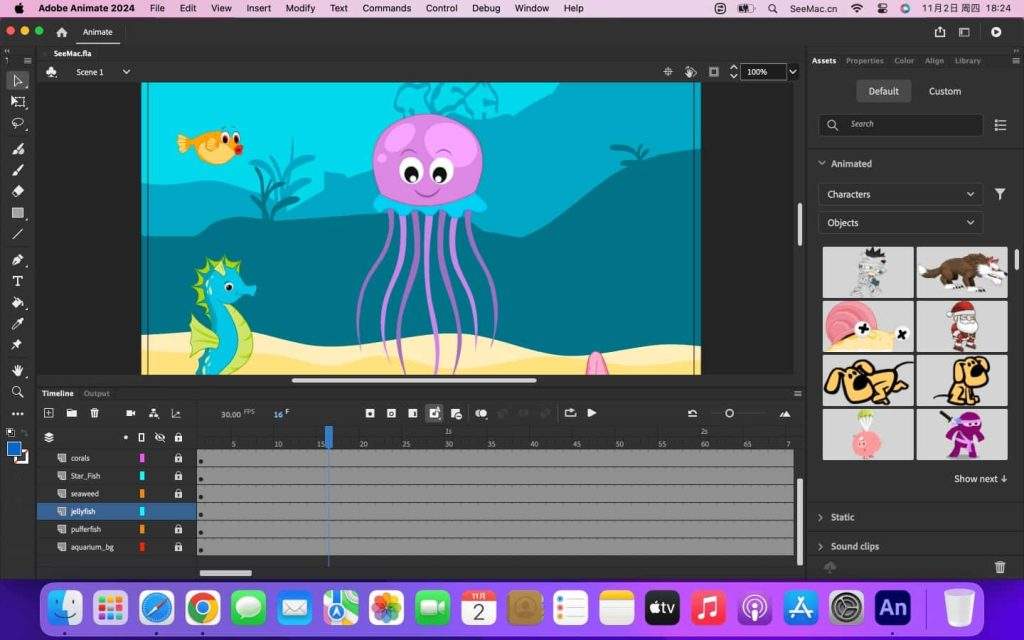
Task: Activate the Hand tool
Action: 17,370
